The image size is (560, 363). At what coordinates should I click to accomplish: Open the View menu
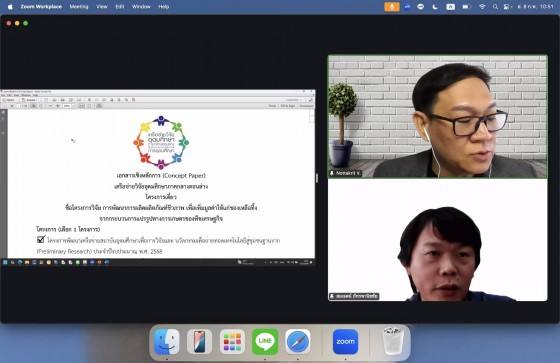tap(102, 6)
